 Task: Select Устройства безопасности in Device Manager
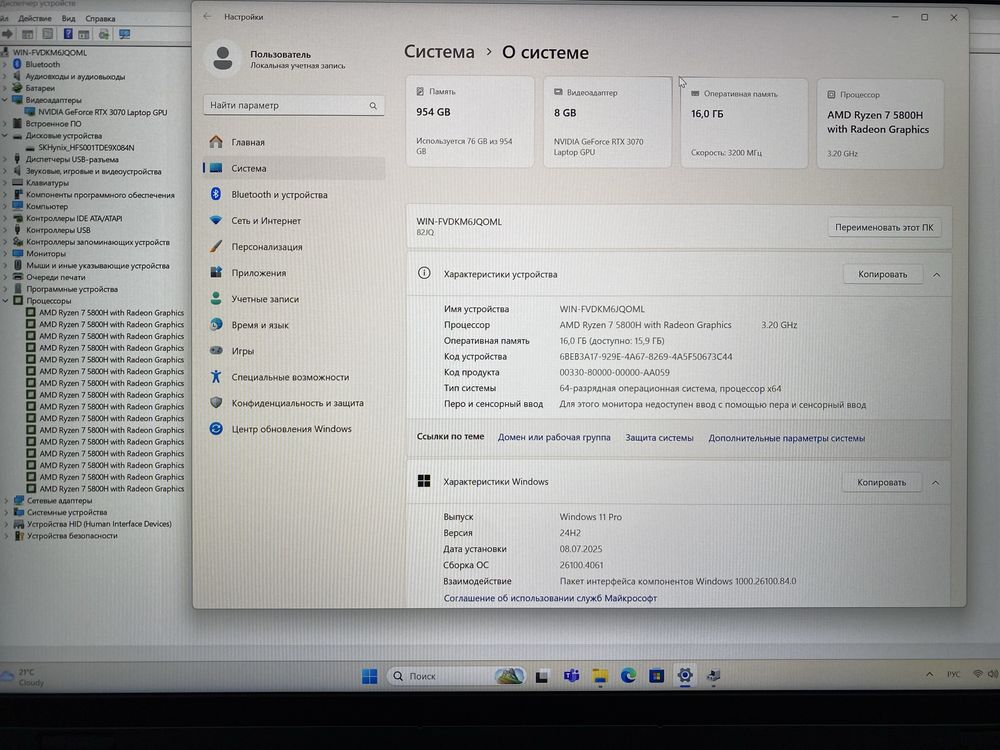point(72,536)
